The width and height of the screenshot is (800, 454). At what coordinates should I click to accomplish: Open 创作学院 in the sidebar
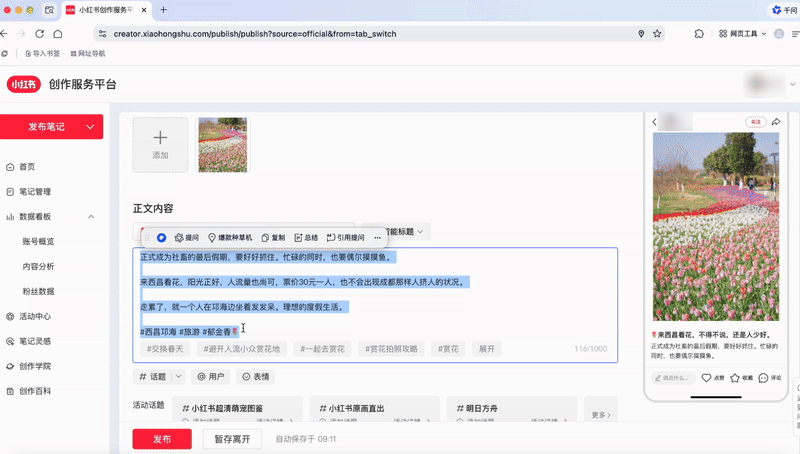click(35, 366)
